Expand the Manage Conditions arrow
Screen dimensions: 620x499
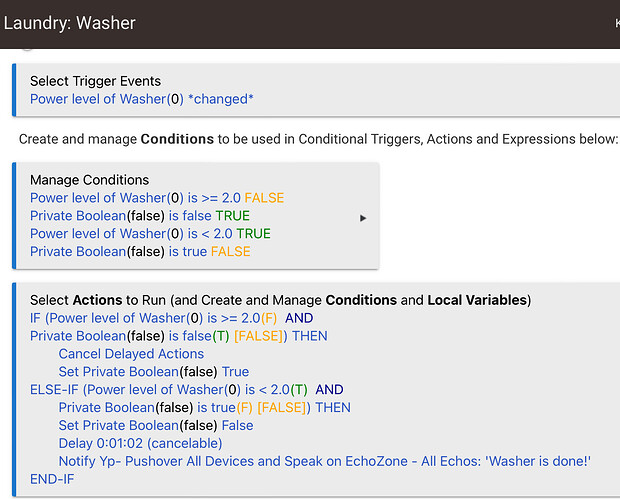click(363, 218)
